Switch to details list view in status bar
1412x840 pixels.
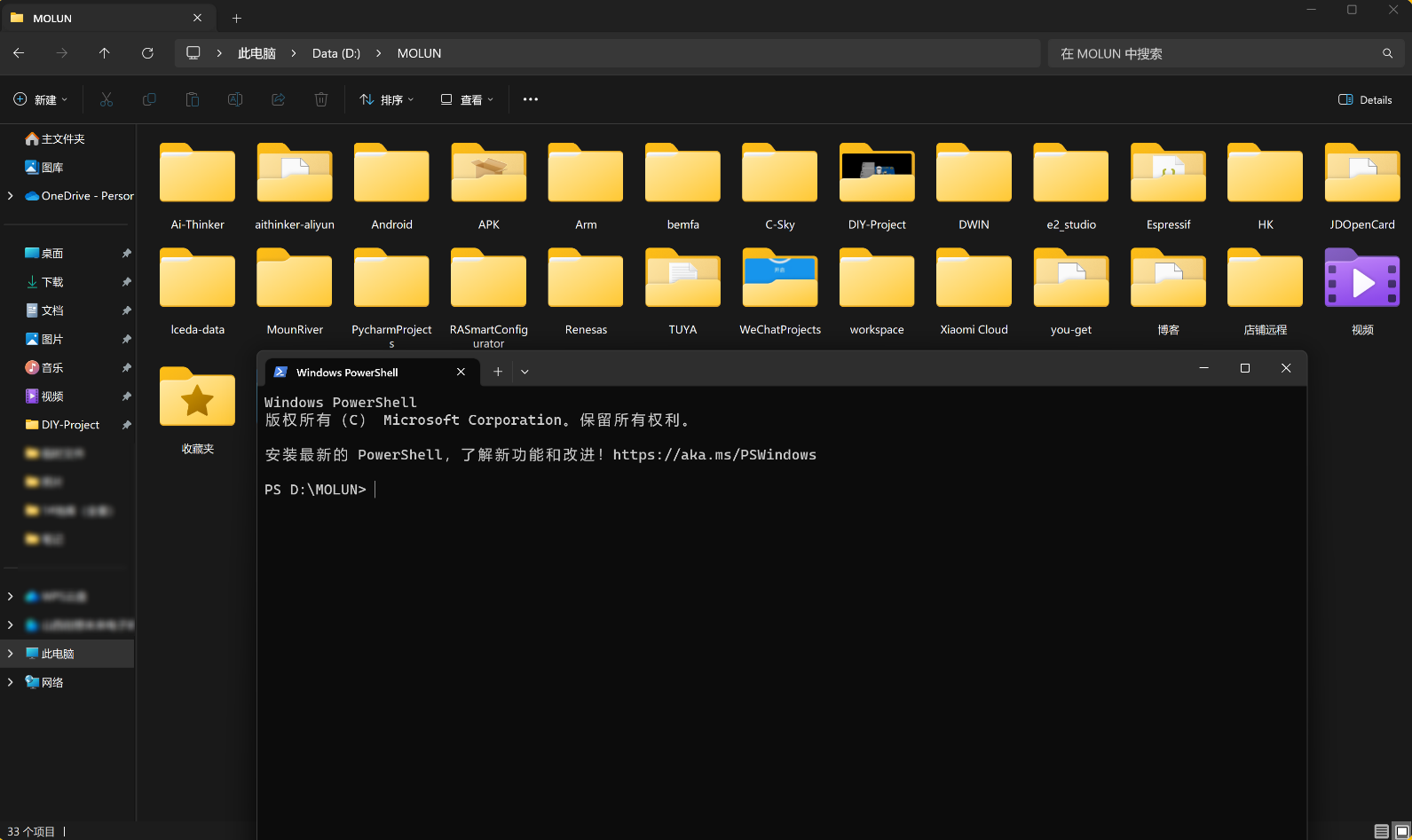click(x=1382, y=831)
